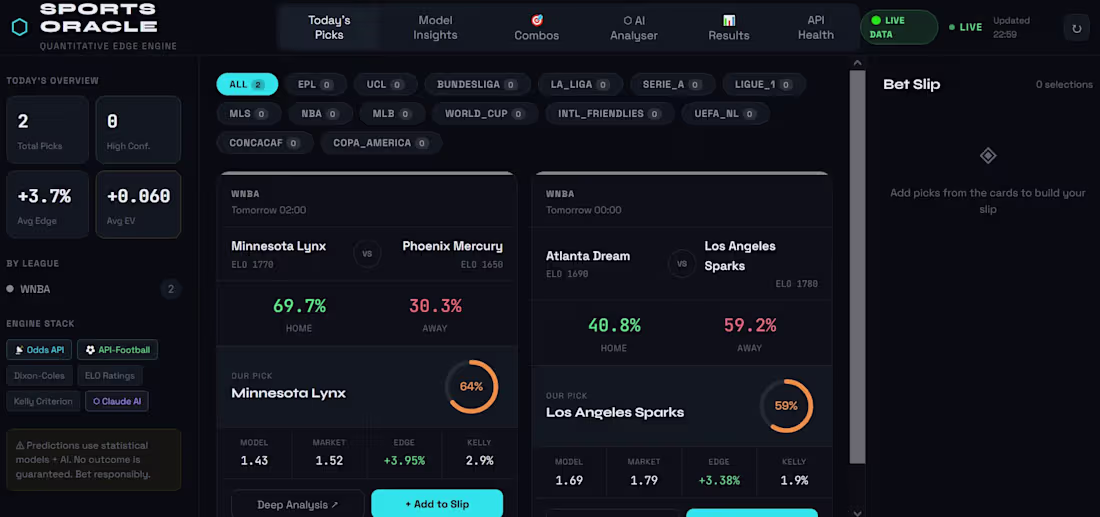Viewport: 1100px width, 517px height.
Task: Click the 59.2% away probability
Action: tap(750, 325)
